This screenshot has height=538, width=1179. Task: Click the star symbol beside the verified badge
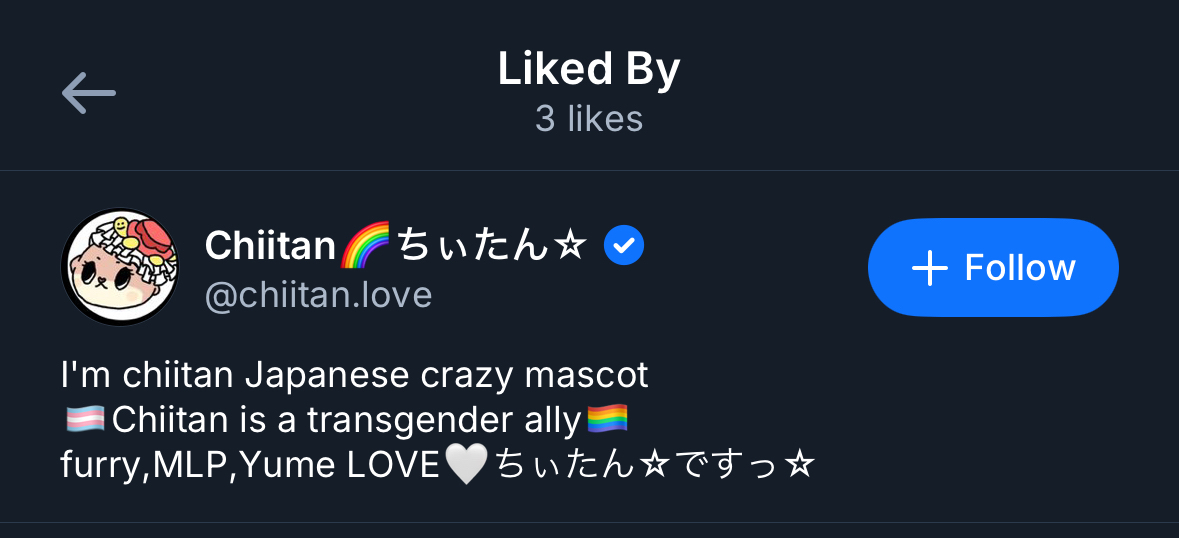point(569,246)
